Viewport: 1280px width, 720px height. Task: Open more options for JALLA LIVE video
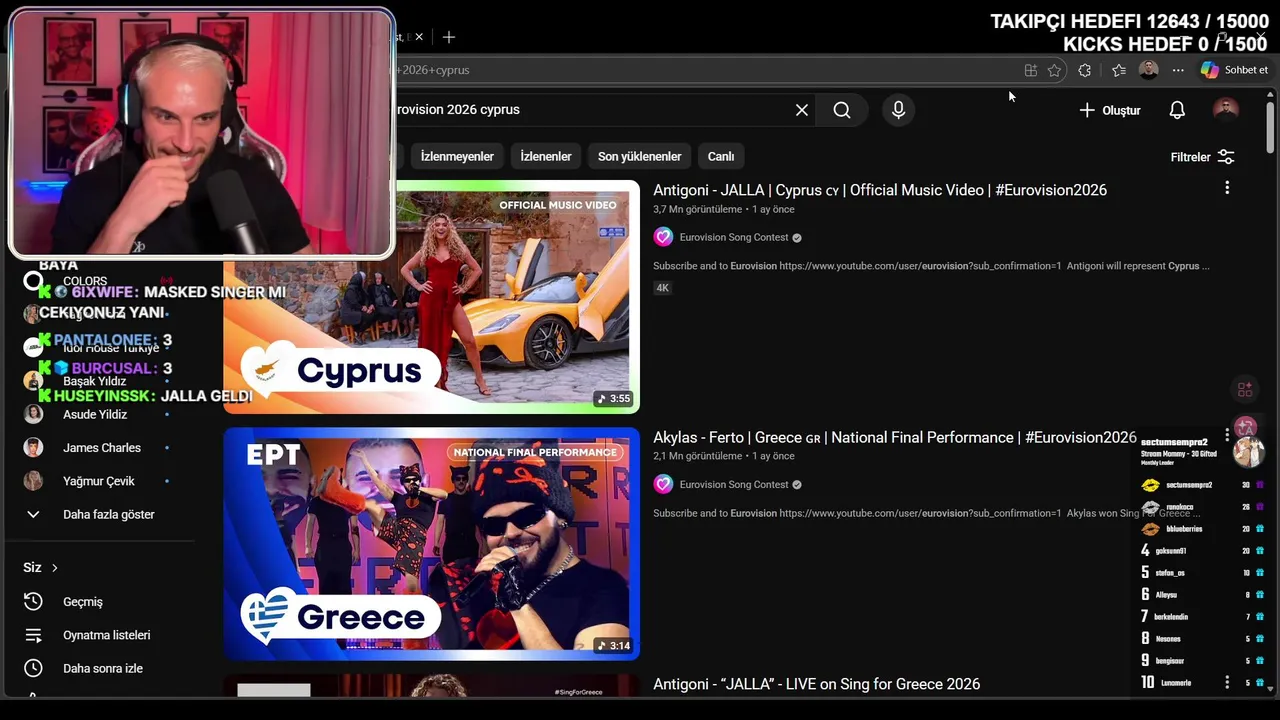(1227, 682)
